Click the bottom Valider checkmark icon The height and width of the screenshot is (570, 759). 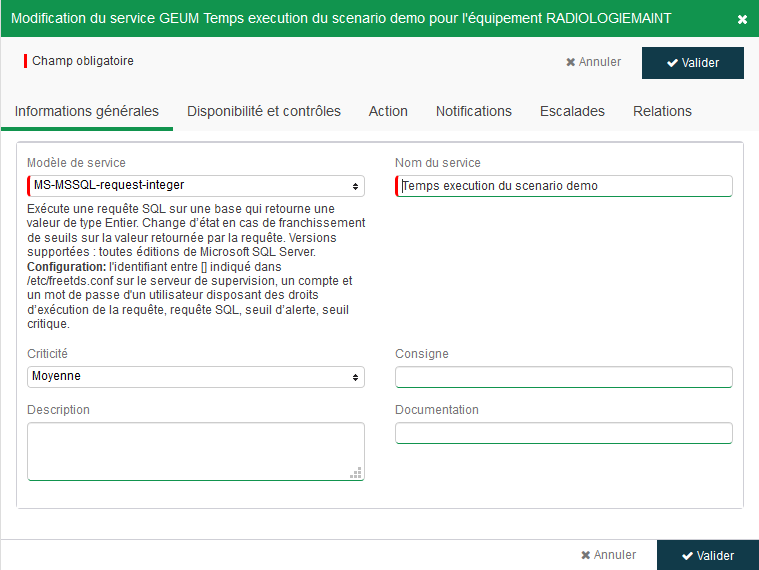tap(687, 556)
